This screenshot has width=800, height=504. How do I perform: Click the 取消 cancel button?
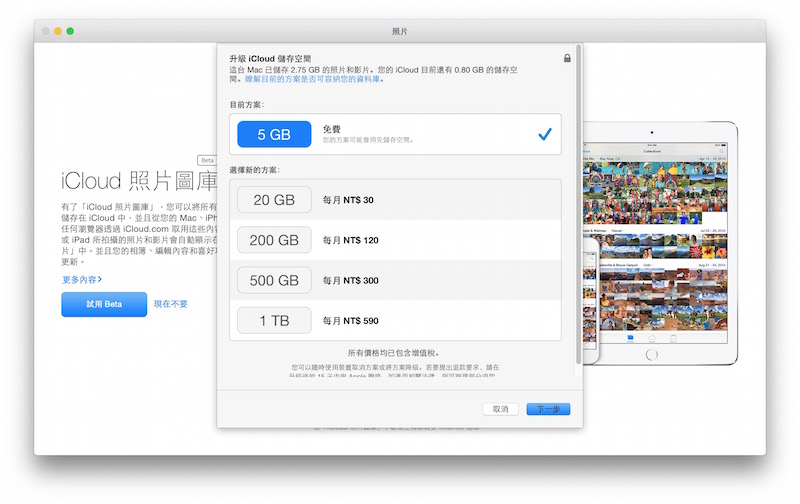coord(501,409)
